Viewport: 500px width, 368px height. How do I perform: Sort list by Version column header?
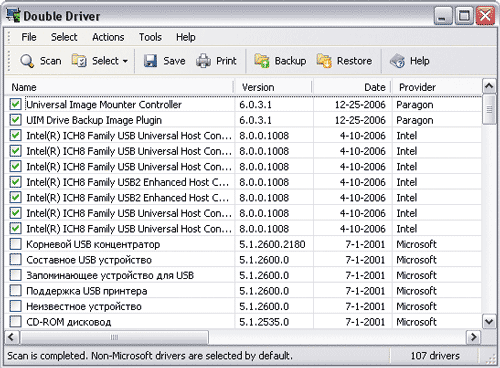(273, 87)
